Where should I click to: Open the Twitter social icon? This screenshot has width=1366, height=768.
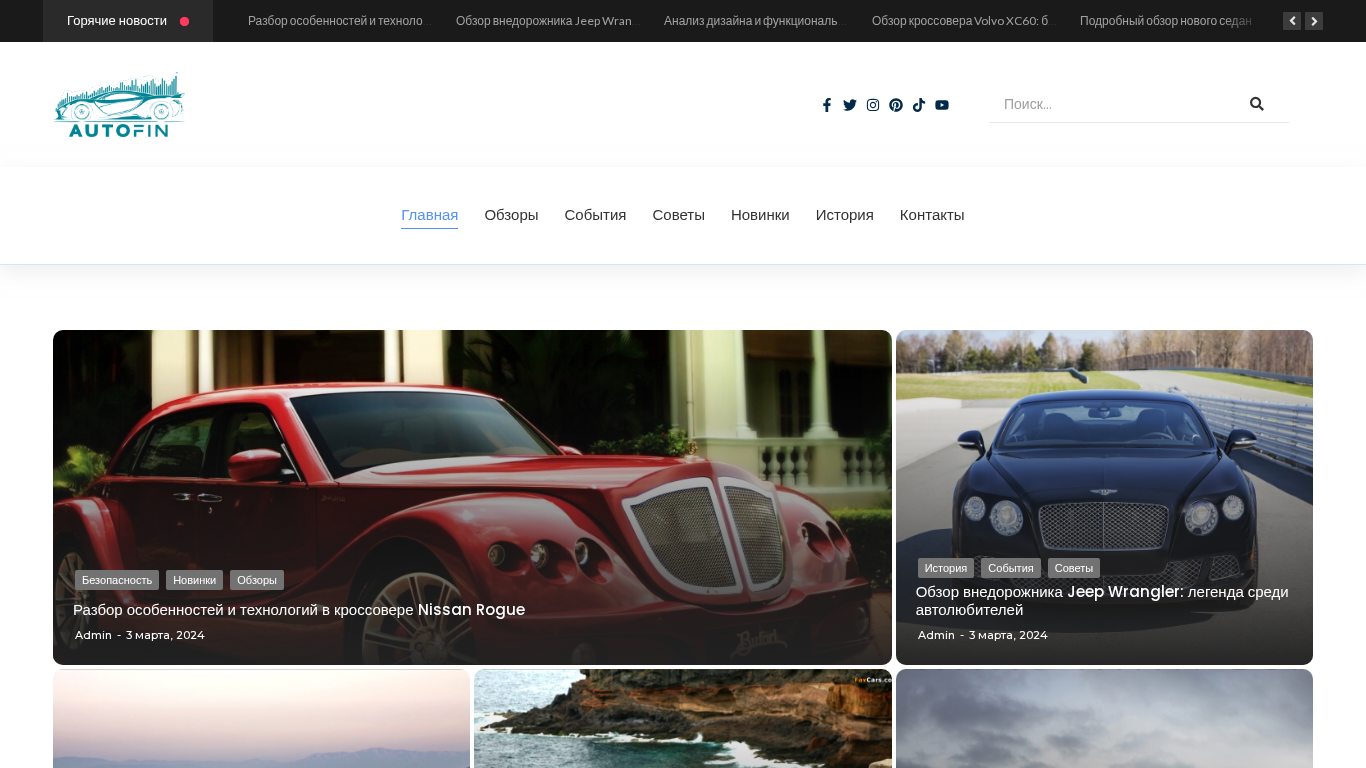coord(850,105)
